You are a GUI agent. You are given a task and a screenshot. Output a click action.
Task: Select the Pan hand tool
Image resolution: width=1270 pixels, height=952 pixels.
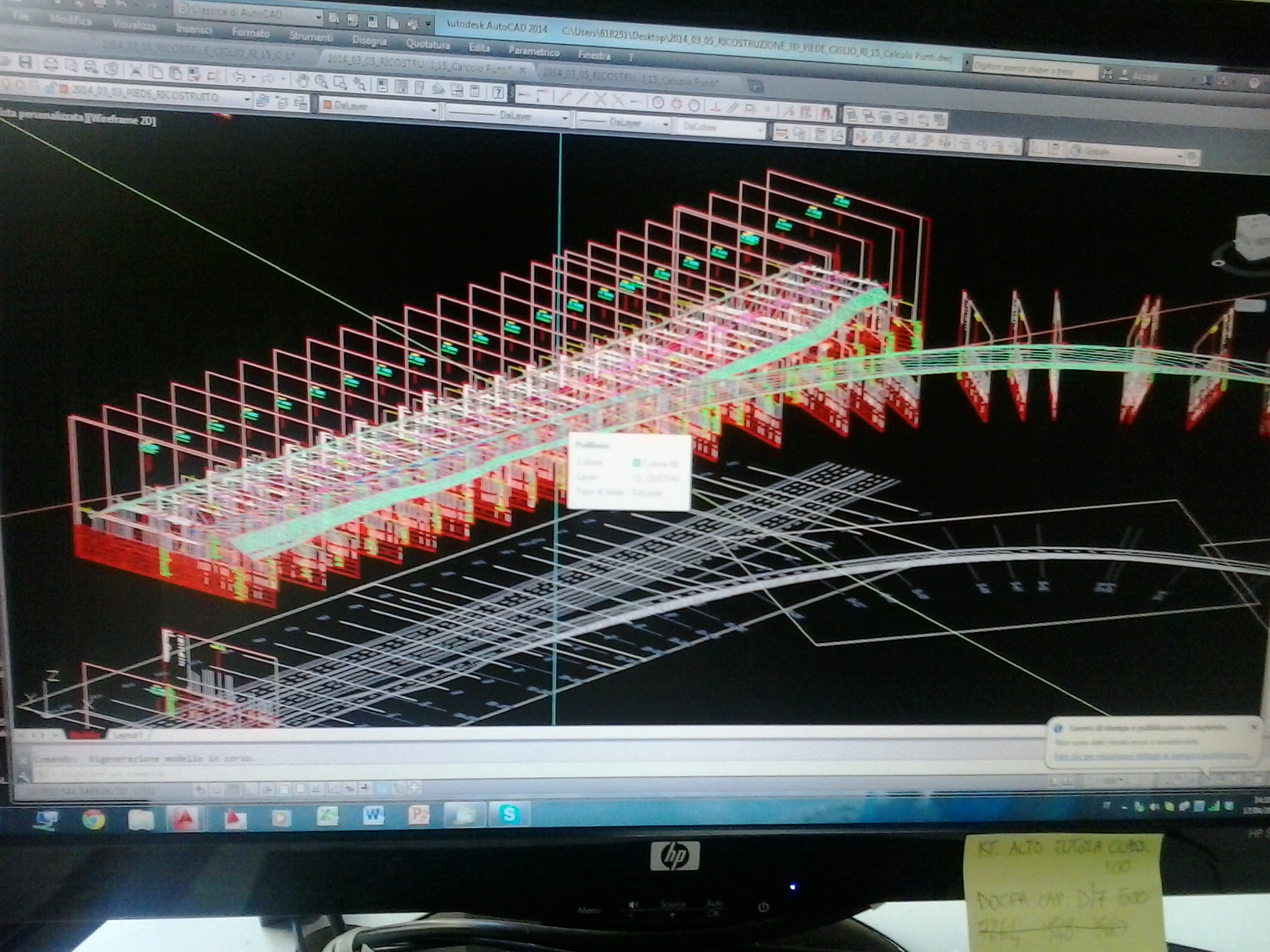coord(303,81)
